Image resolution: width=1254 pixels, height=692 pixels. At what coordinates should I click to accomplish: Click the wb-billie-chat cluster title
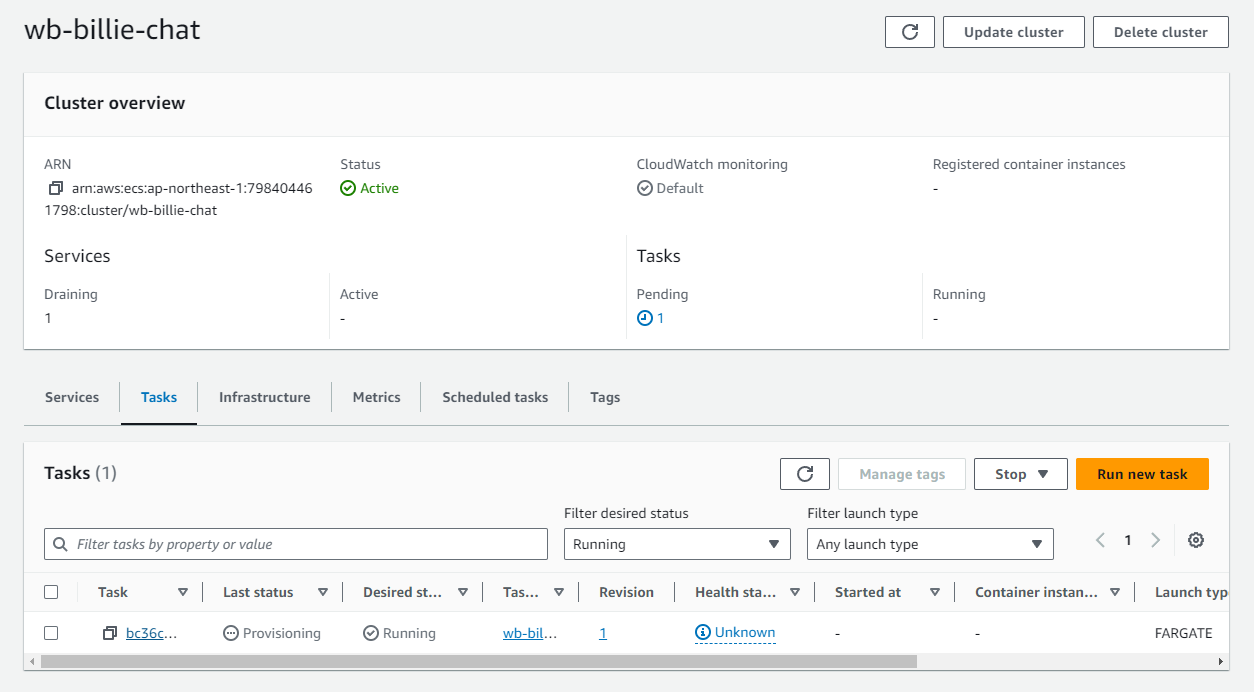point(112,30)
